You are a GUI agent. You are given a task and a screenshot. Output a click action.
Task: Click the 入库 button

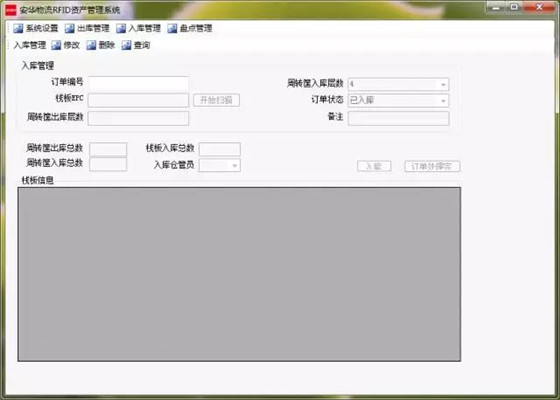click(x=374, y=166)
